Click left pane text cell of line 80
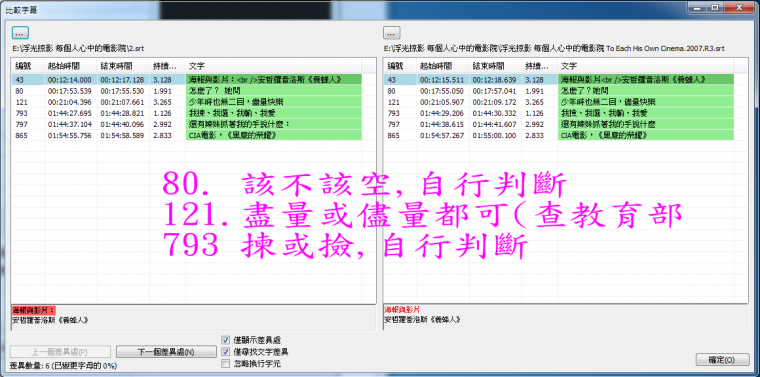The width and height of the screenshot is (760, 377). pos(274,91)
